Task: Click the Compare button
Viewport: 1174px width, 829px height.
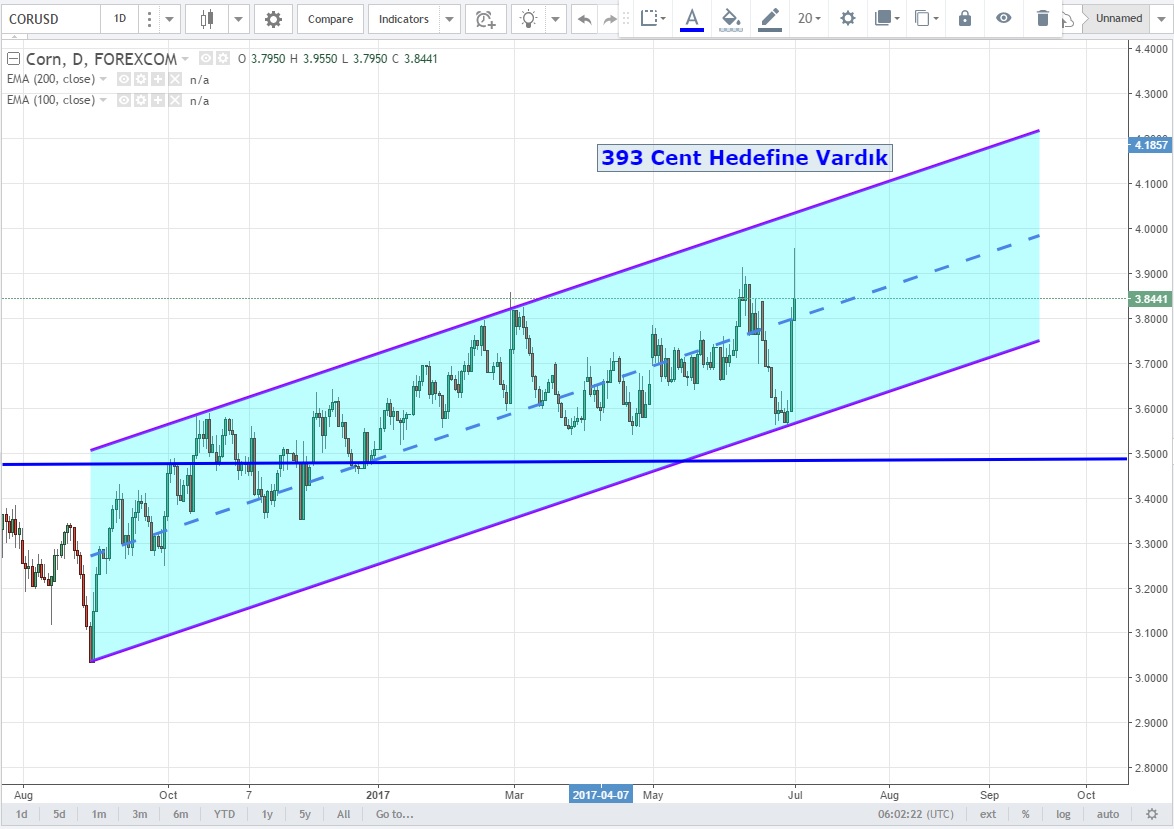Action: [330, 19]
